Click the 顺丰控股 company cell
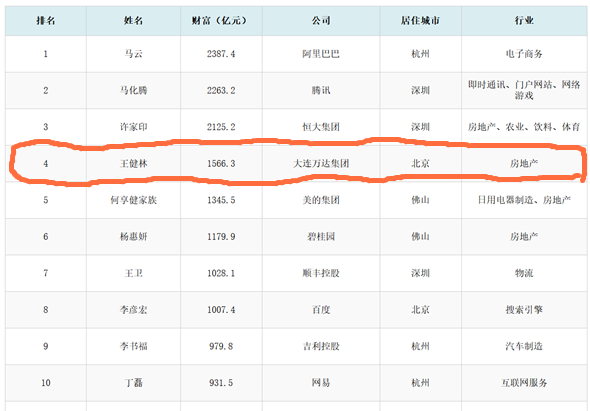 [x=321, y=273]
